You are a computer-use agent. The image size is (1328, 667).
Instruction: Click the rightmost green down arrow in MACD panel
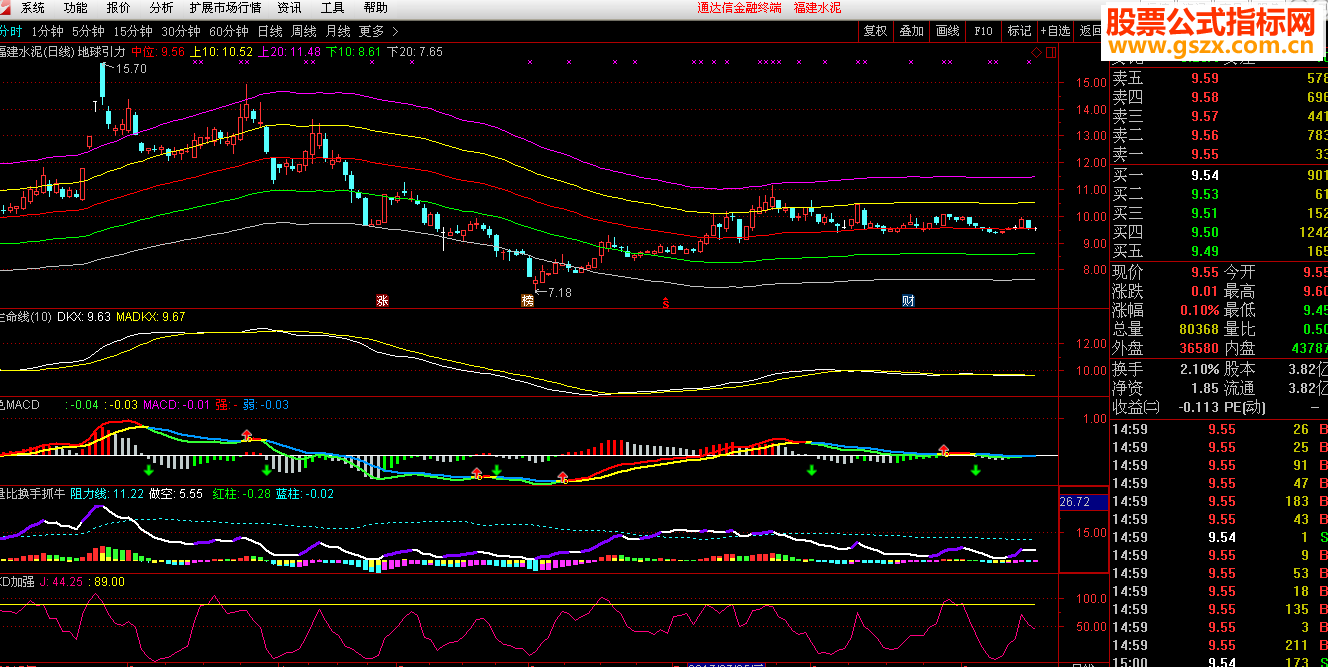[x=975, y=469]
